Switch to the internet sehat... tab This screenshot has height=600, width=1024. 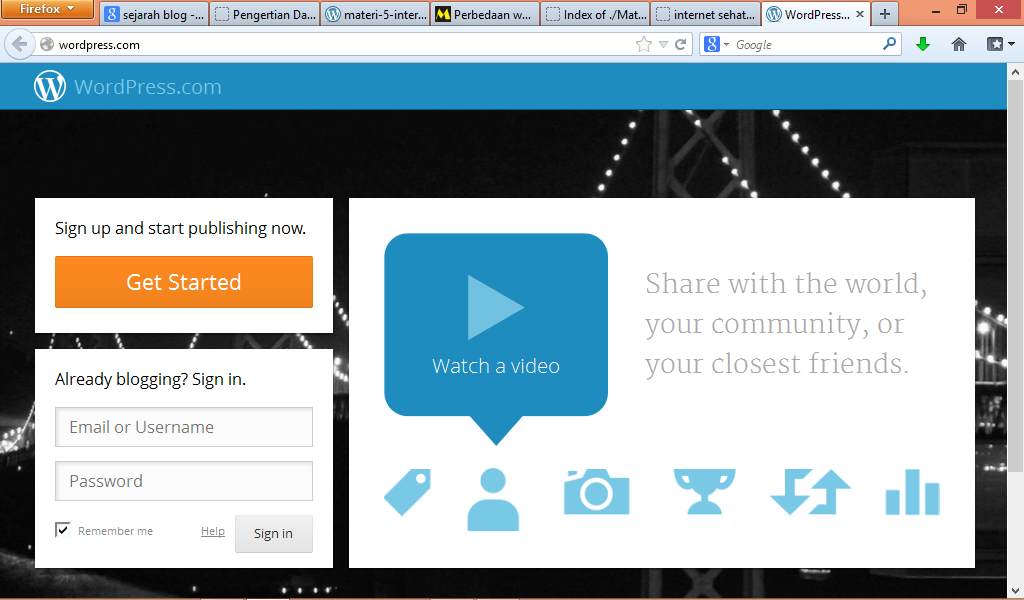706,14
